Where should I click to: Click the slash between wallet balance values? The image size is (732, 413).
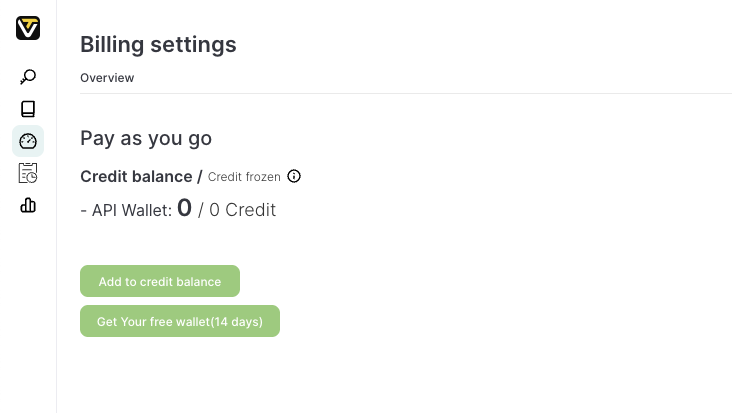click(x=201, y=210)
